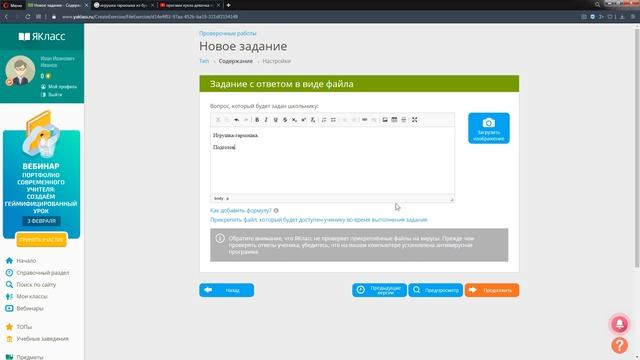Click the cut icon in editor toolbar
640x360 pixels.
(x=218, y=120)
